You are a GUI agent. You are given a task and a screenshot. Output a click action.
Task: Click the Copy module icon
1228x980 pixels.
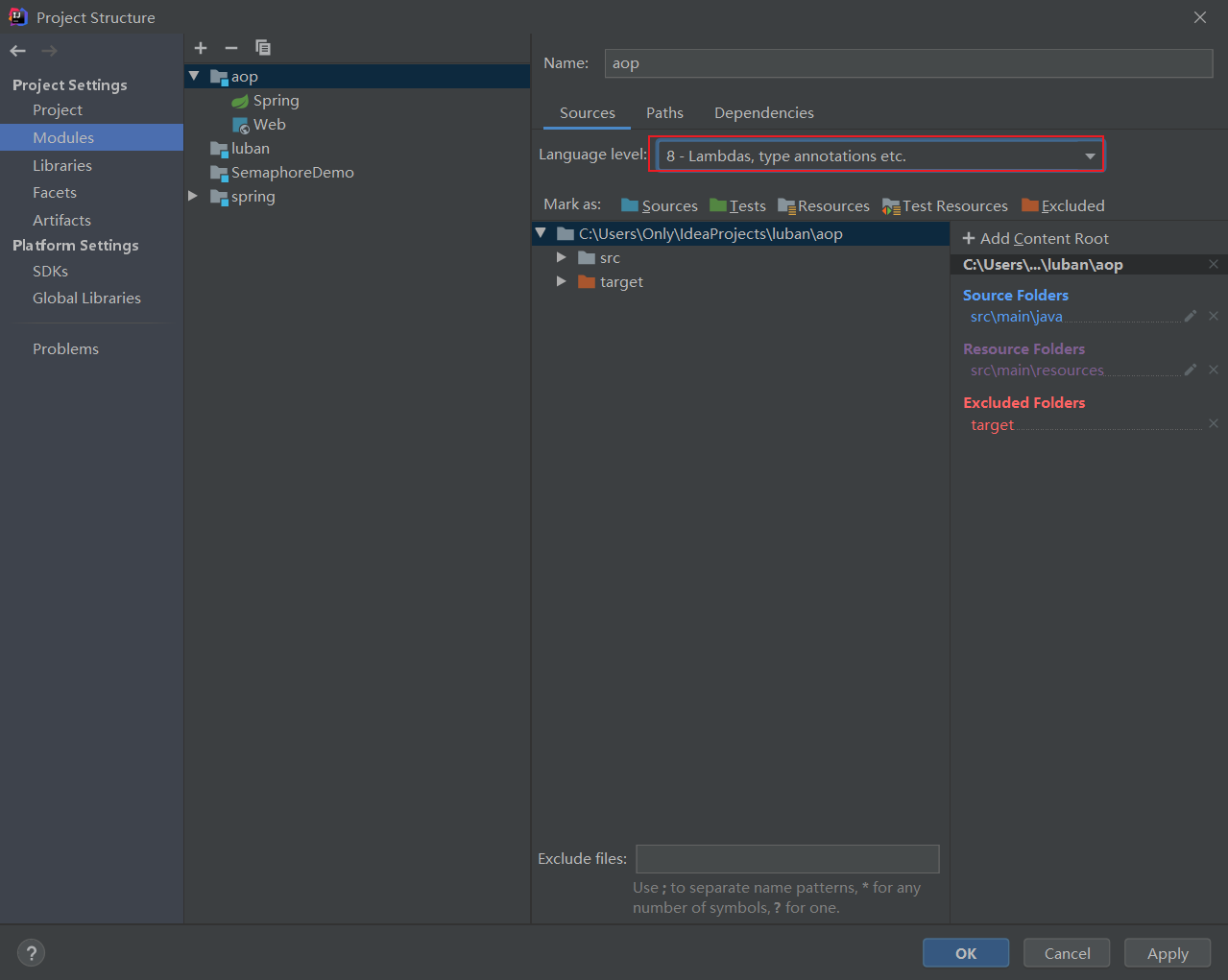pyautogui.click(x=262, y=47)
